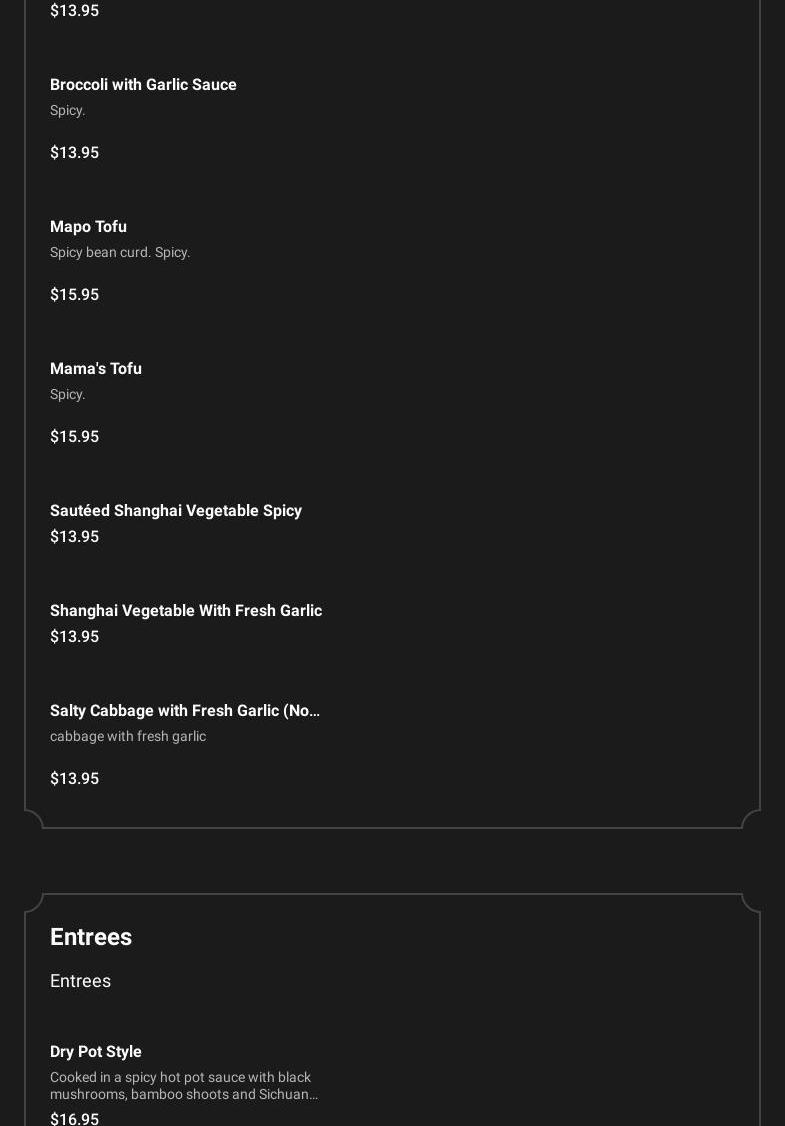Click the Entrees subtitle below the heading
785x1126 pixels.
[80, 981]
